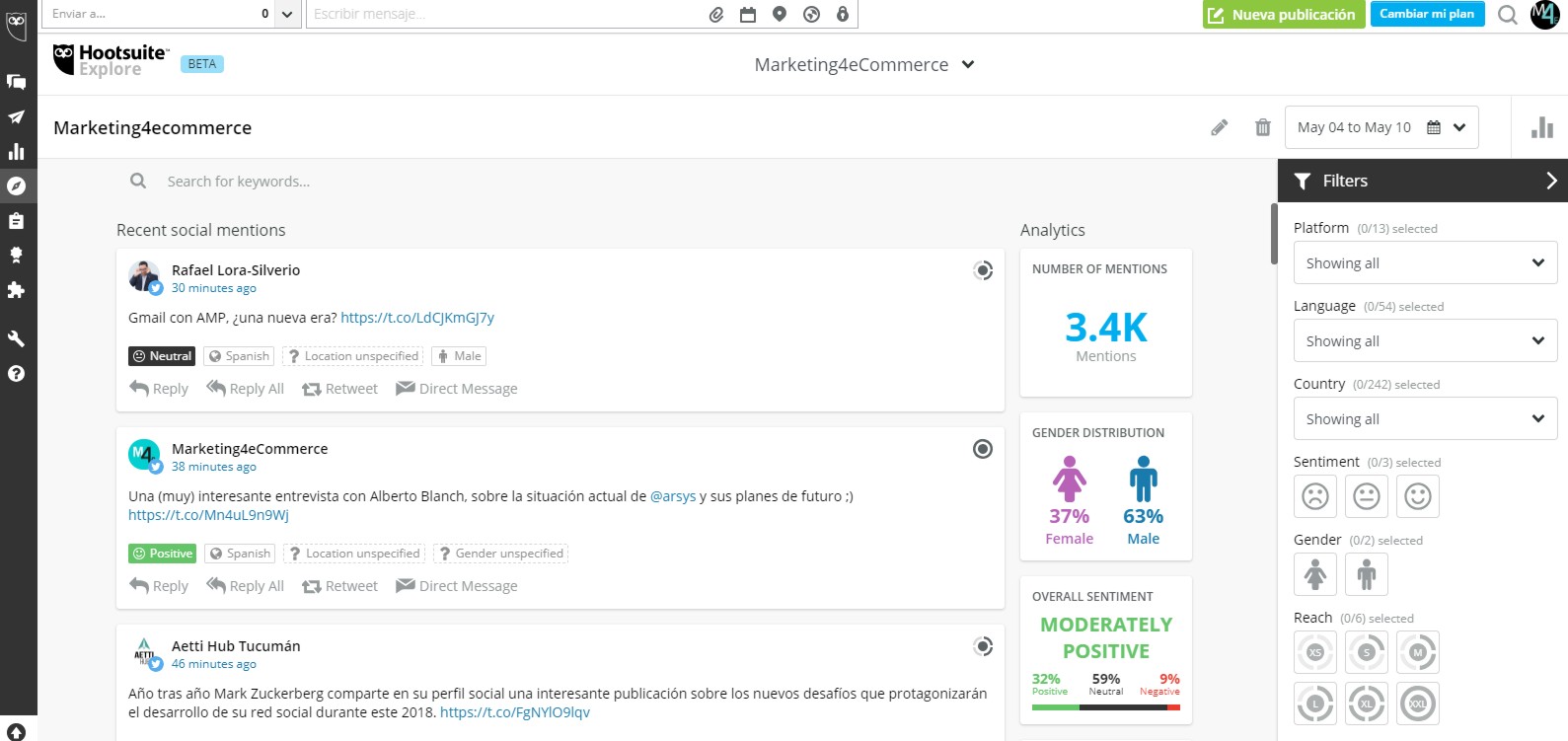The height and width of the screenshot is (741, 1568).
Task: Retweet Marketing4eCommerce's tweet
Action: pyautogui.click(x=339, y=586)
